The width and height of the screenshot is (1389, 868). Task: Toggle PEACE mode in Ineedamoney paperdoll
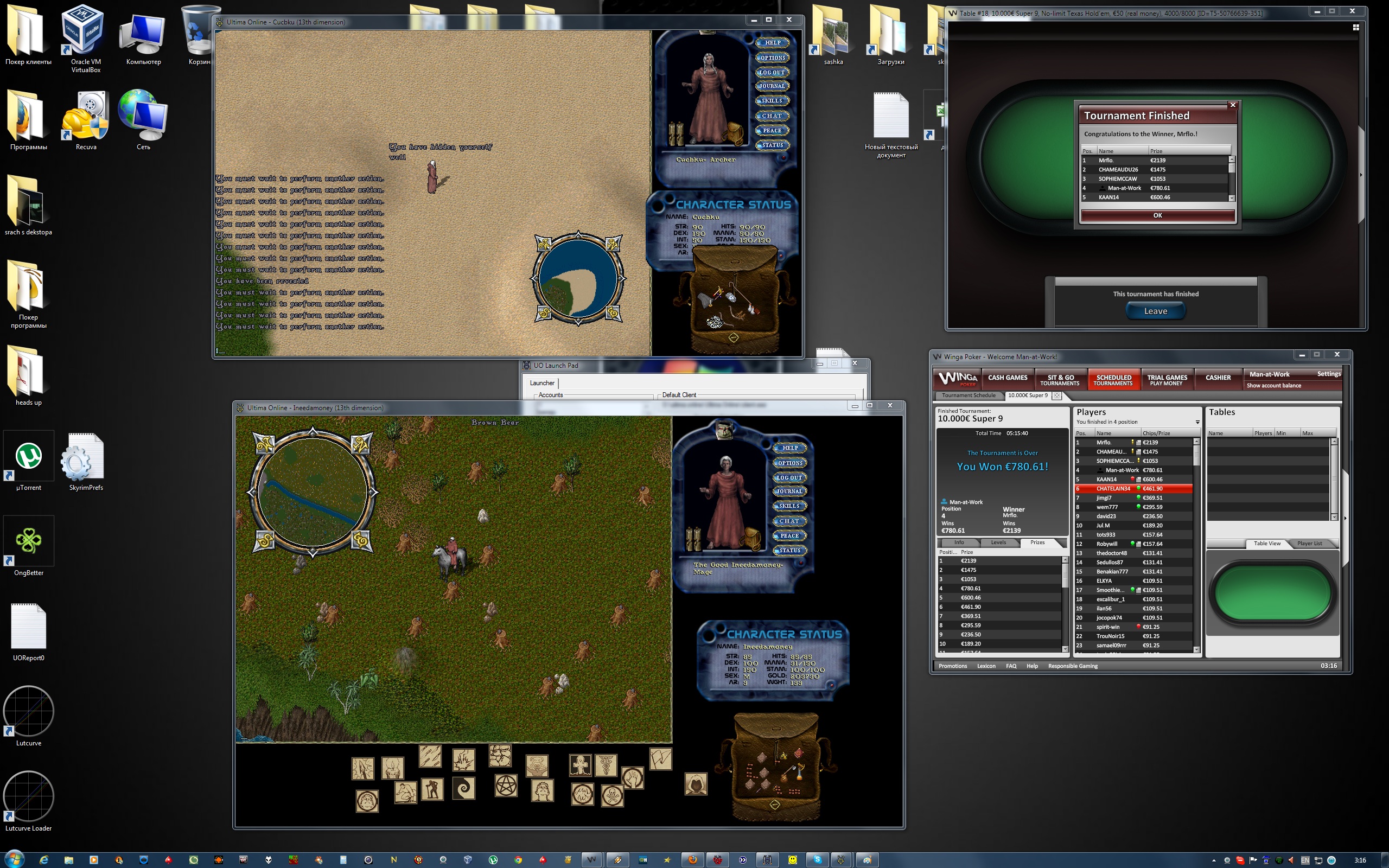[790, 535]
